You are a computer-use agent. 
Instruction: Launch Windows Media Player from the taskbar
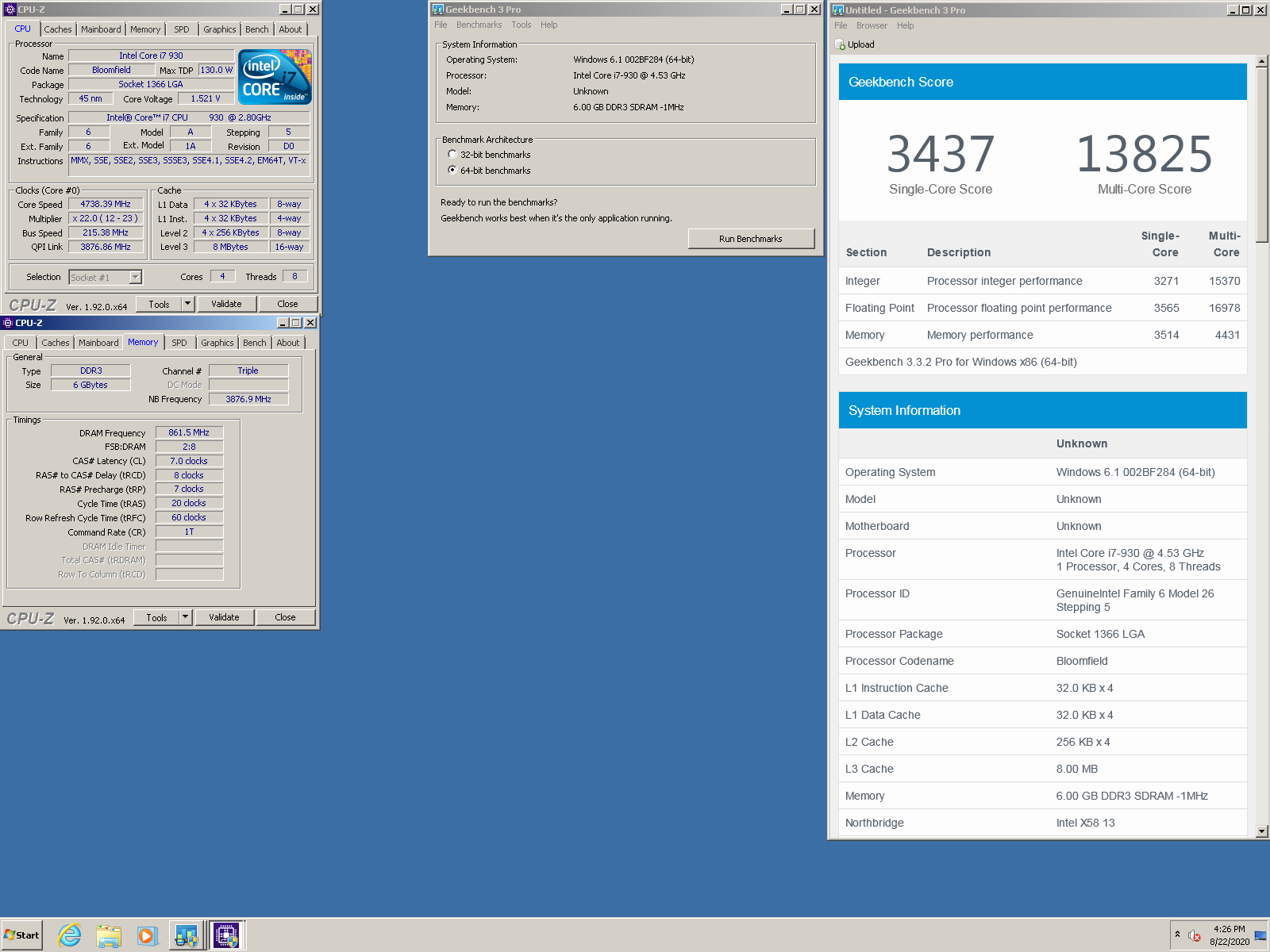[148, 935]
